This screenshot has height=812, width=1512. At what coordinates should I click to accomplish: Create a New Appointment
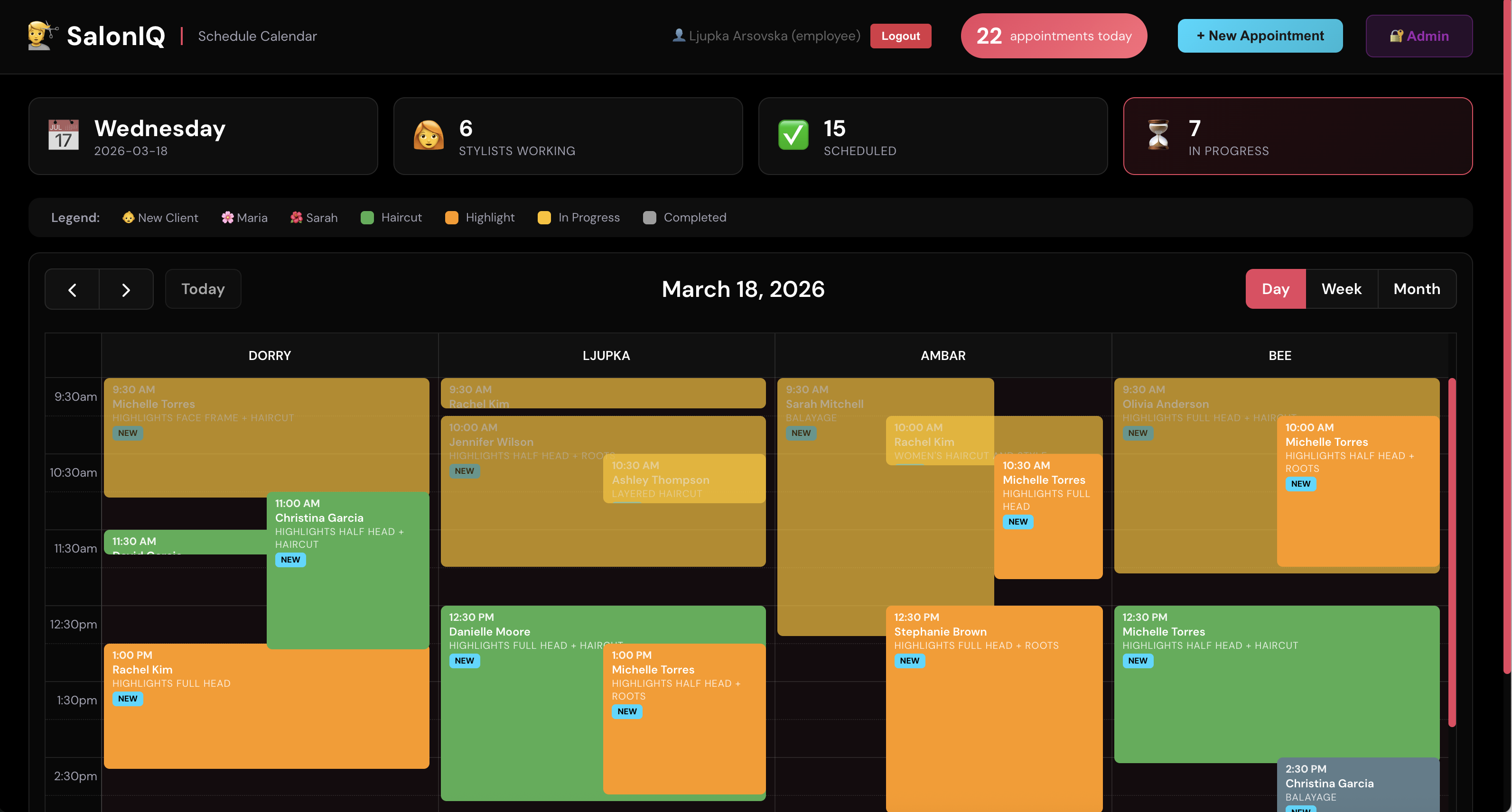[1260, 36]
